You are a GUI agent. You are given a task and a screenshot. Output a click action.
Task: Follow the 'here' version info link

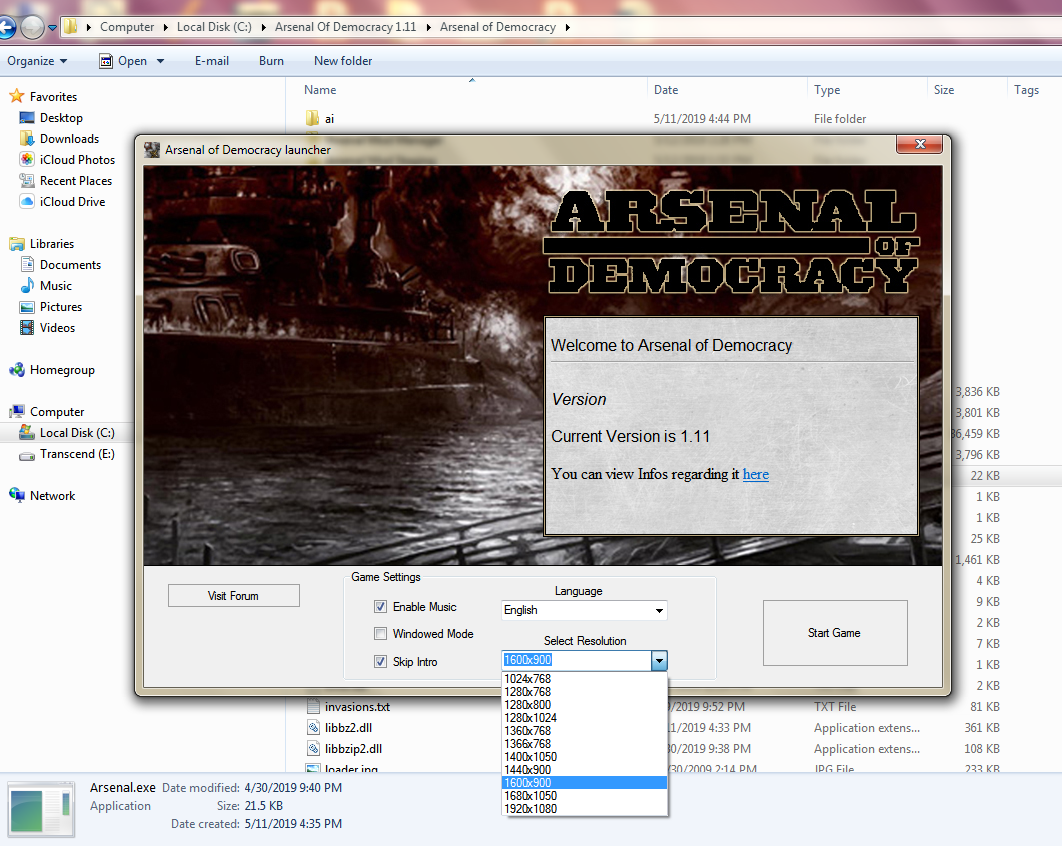pyautogui.click(x=756, y=474)
